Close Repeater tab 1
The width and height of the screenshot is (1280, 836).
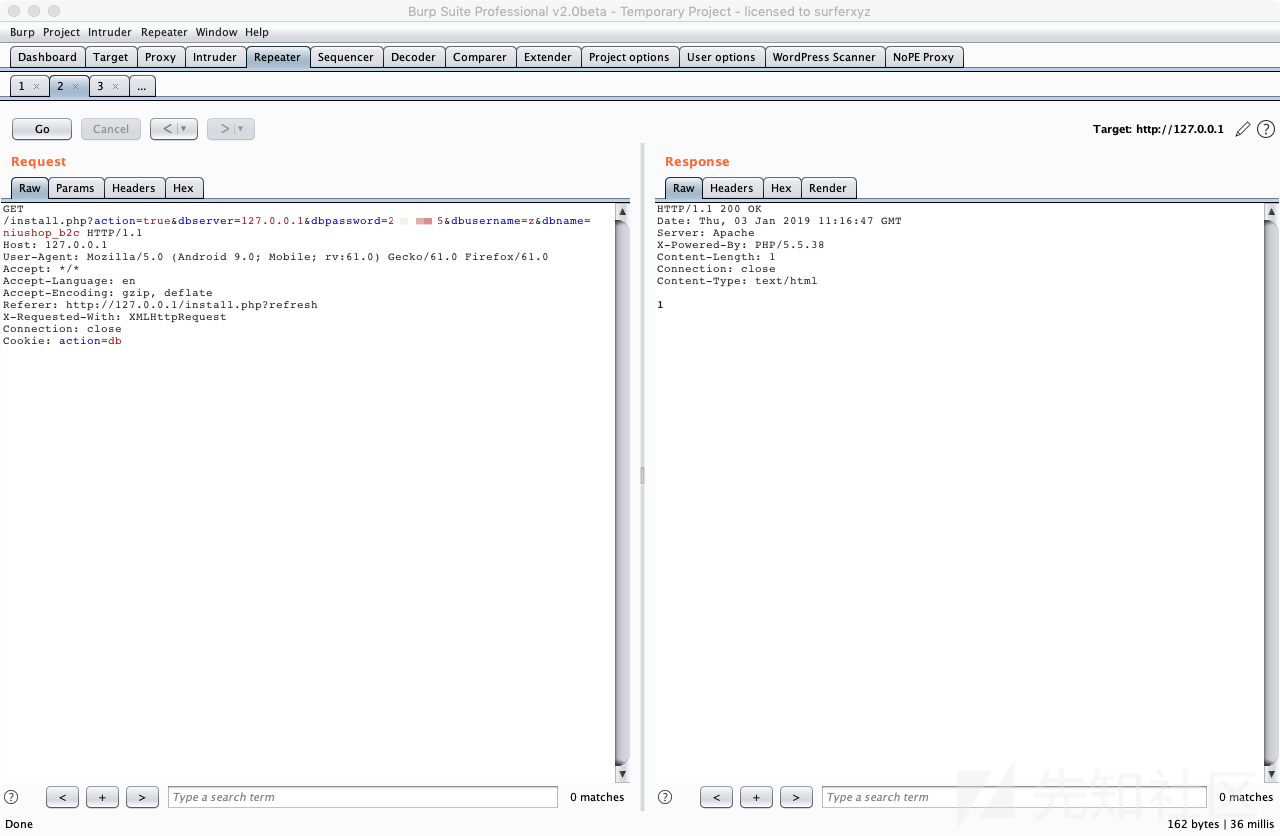36,87
